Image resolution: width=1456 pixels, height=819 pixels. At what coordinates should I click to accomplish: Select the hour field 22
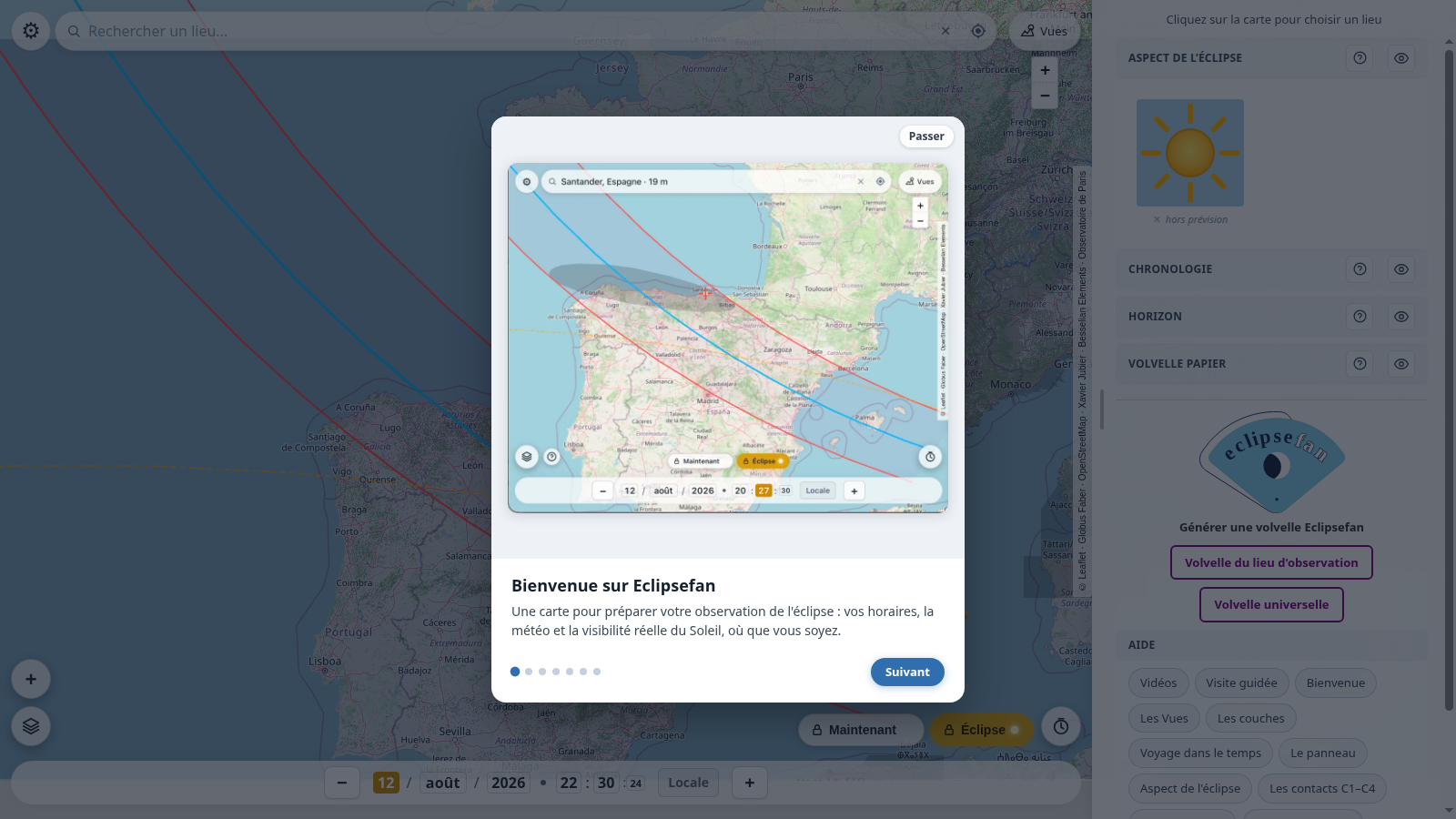click(x=569, y=783)
